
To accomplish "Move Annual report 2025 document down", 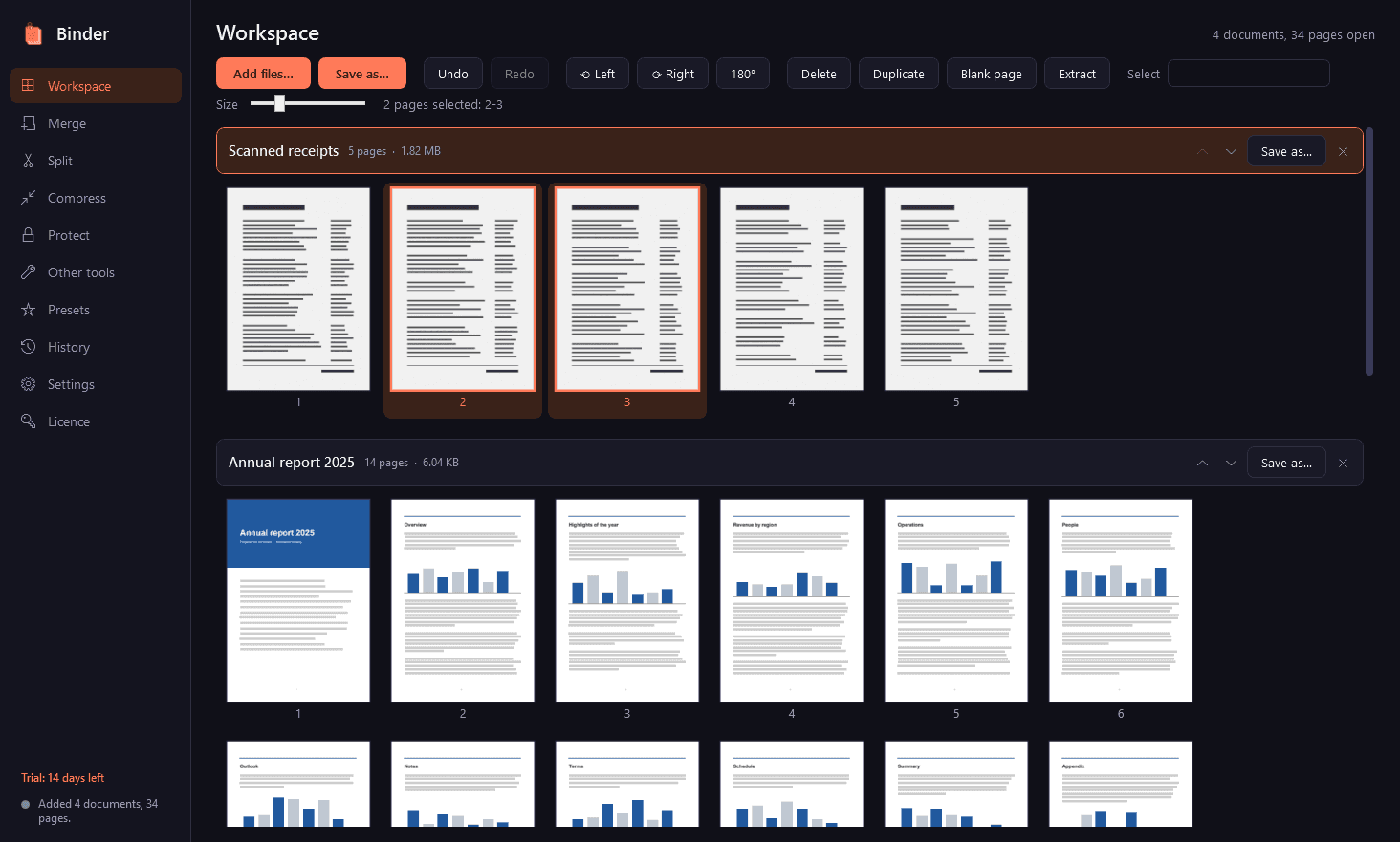I will click(1231, 463).
